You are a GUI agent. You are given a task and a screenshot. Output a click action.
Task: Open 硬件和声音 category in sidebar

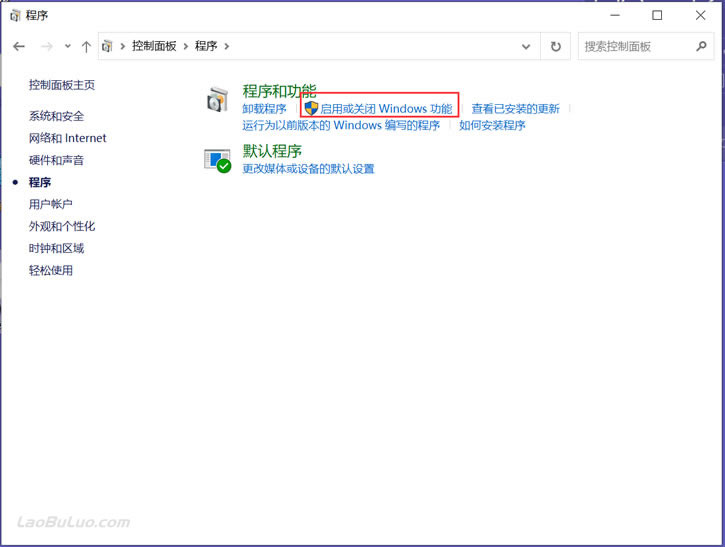56,160
